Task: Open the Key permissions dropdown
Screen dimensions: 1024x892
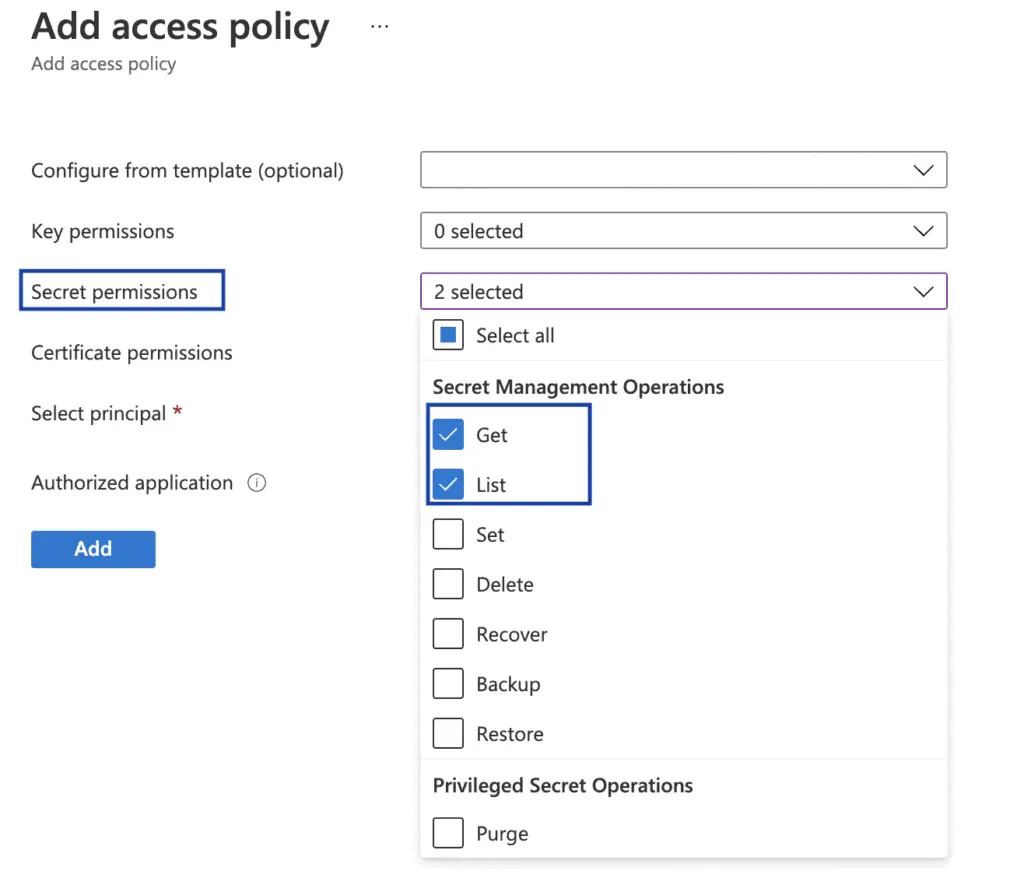Action: tap(684, 231)
